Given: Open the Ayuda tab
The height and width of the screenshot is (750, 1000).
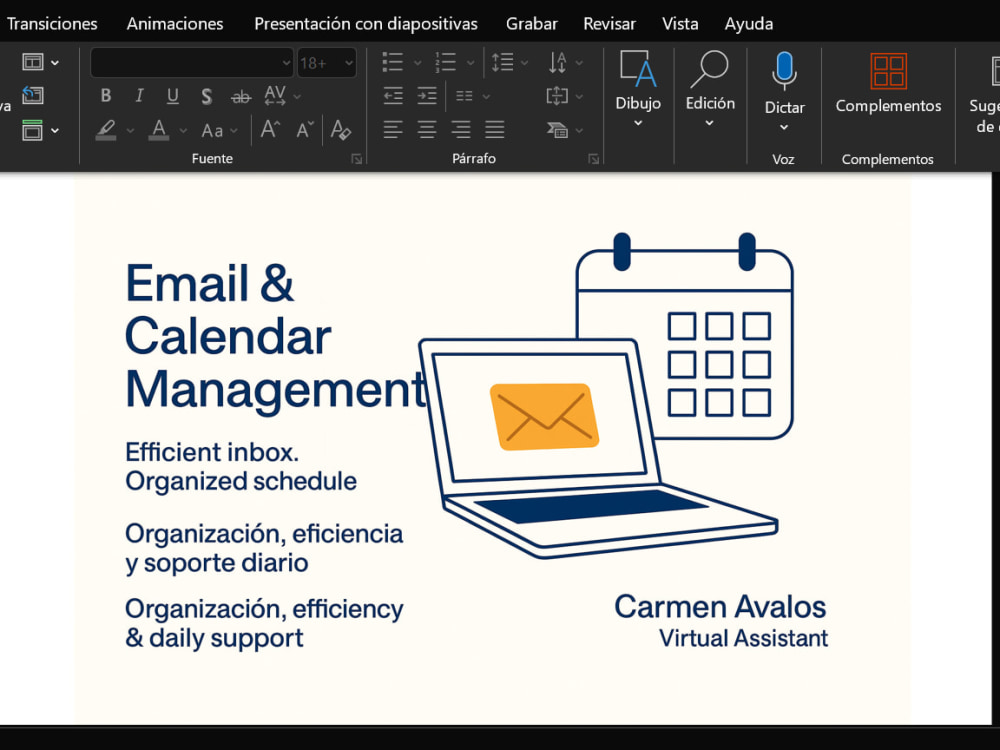Looking at the screenshot, I should (749, 24).
